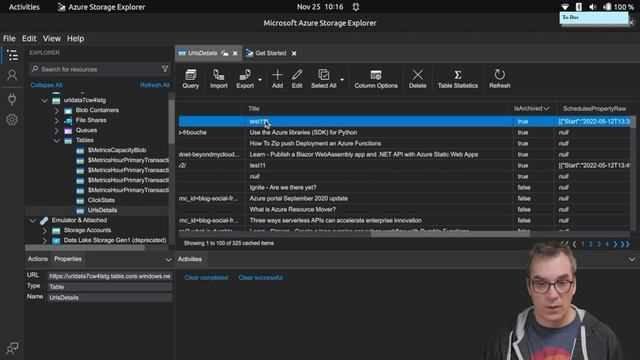Switch to the Properties tab
Screen dimensions: 640x360
[x=68, y=259]
